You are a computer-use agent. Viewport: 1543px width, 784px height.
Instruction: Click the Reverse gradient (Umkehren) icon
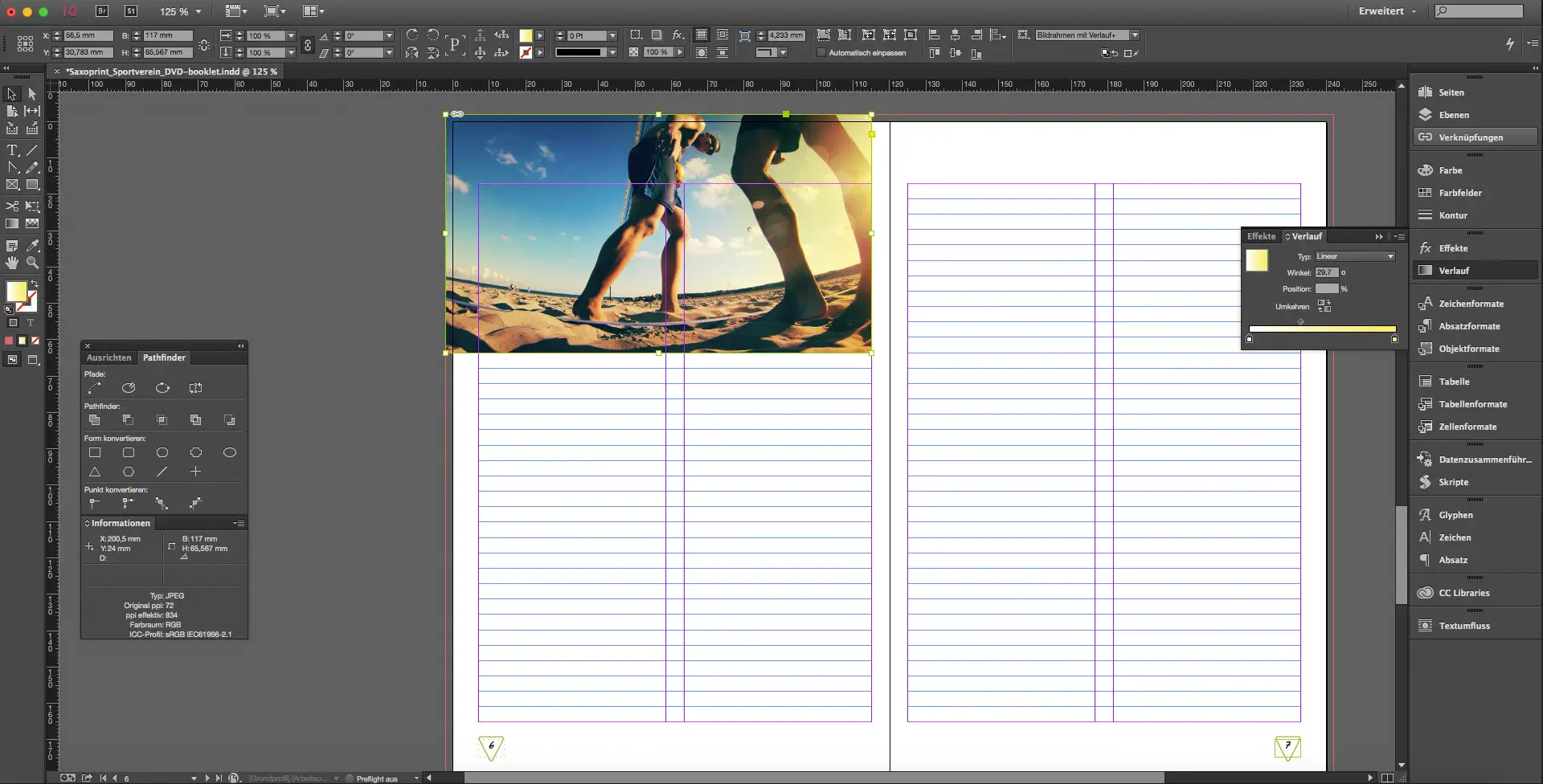pos(1324,306)
